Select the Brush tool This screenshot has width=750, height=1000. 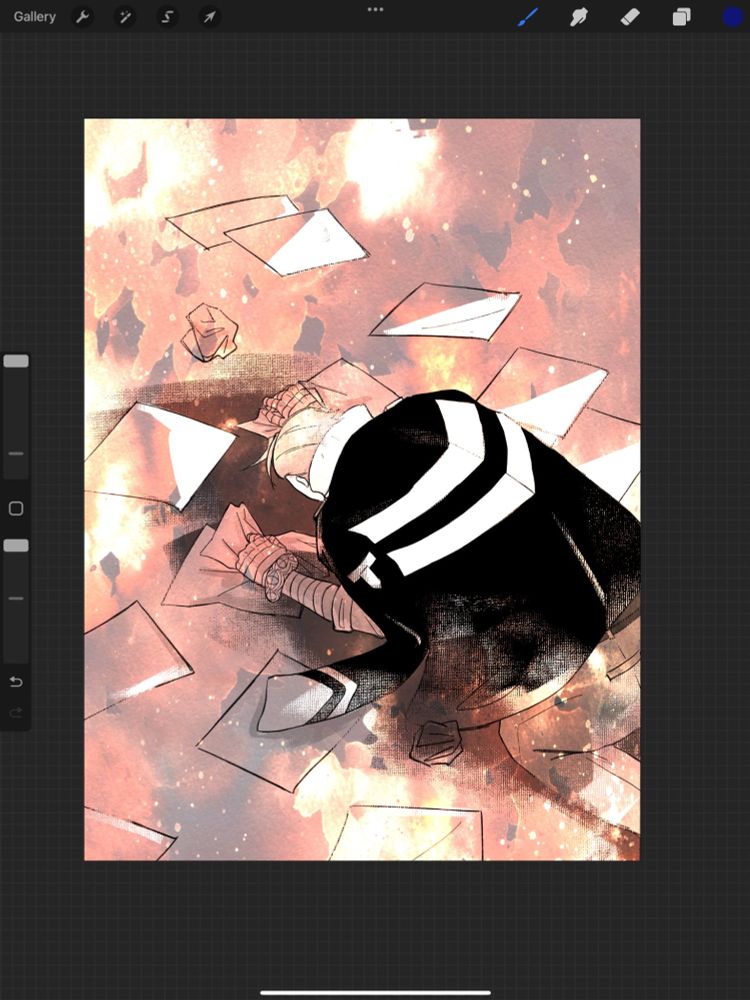(527, 17)
